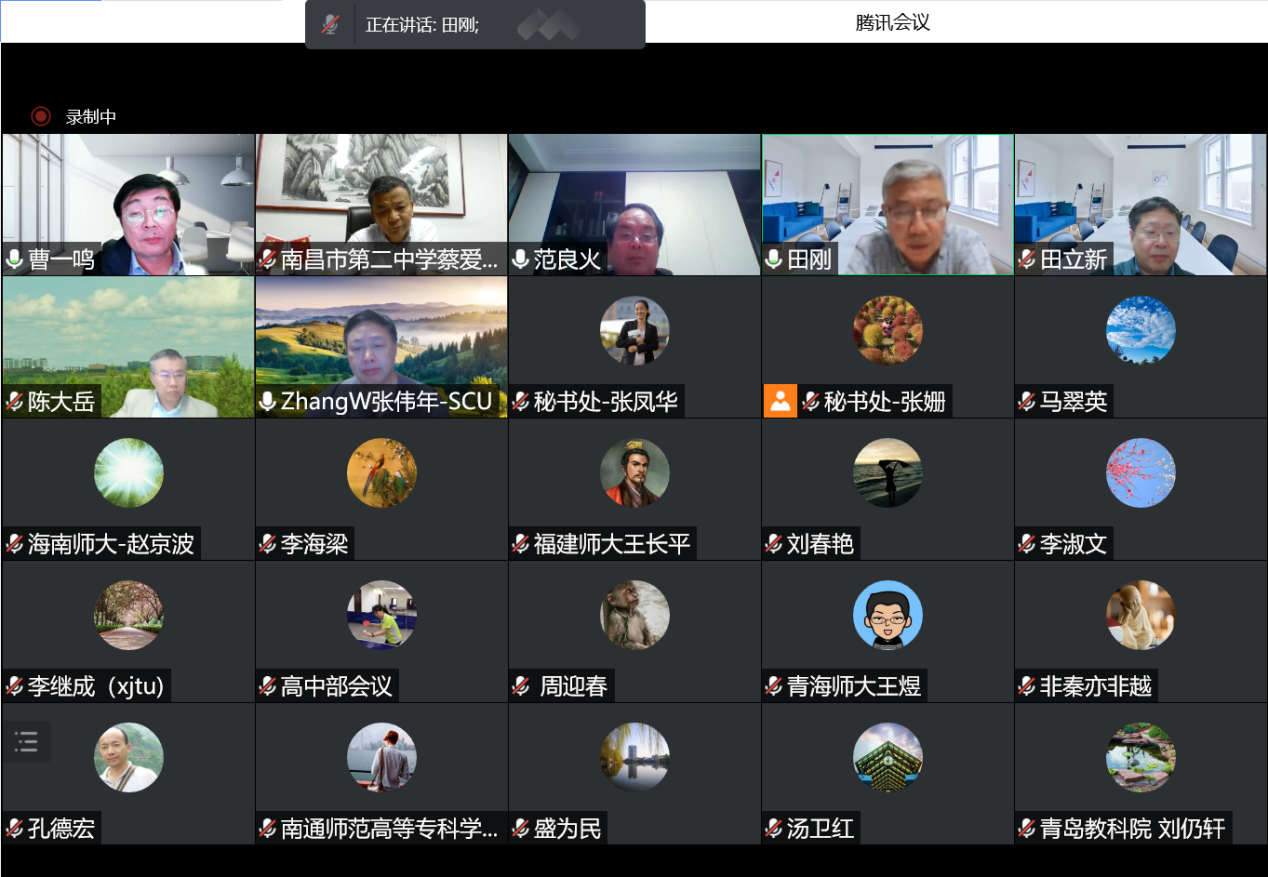The height and width of the screenshot is (877, 1268).
Task: Click the muted mic icon beside 南昌市第二中学蔡爱
Action: [267, 260]
